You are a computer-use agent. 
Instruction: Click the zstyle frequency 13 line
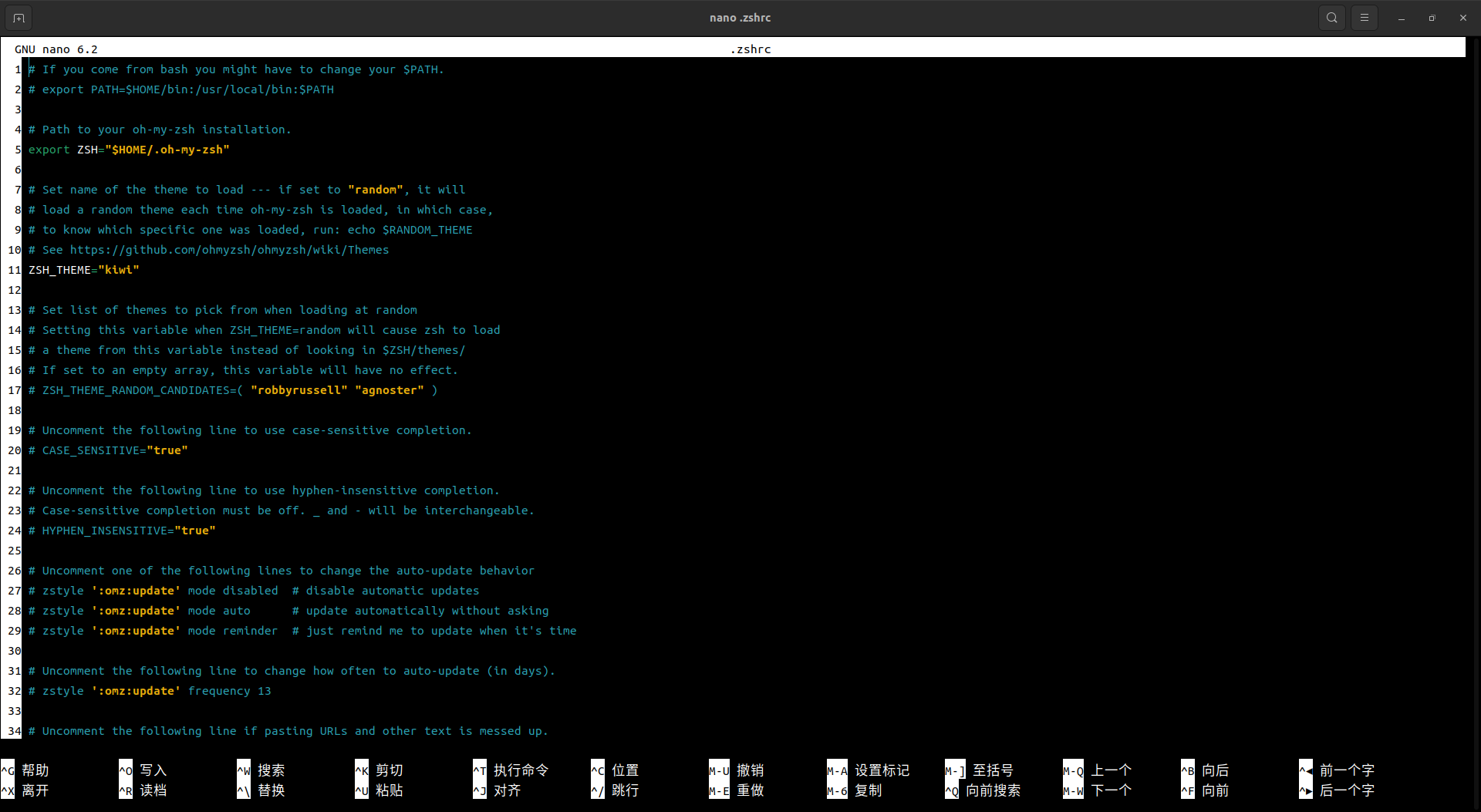pyautogui.click(x=150, y=691)
